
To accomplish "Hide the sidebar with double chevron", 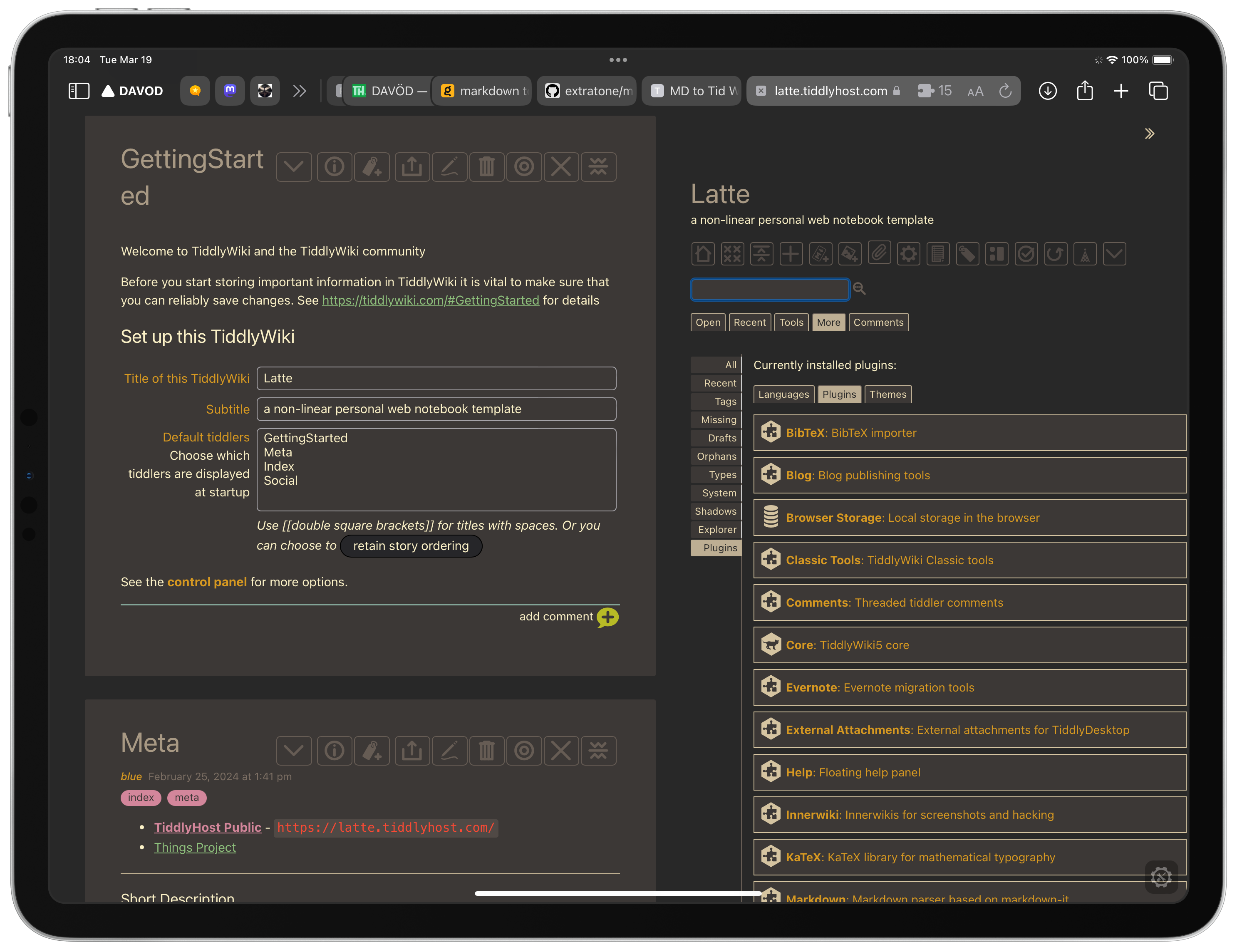I will pyautogui.click(x=1149, y=134).
